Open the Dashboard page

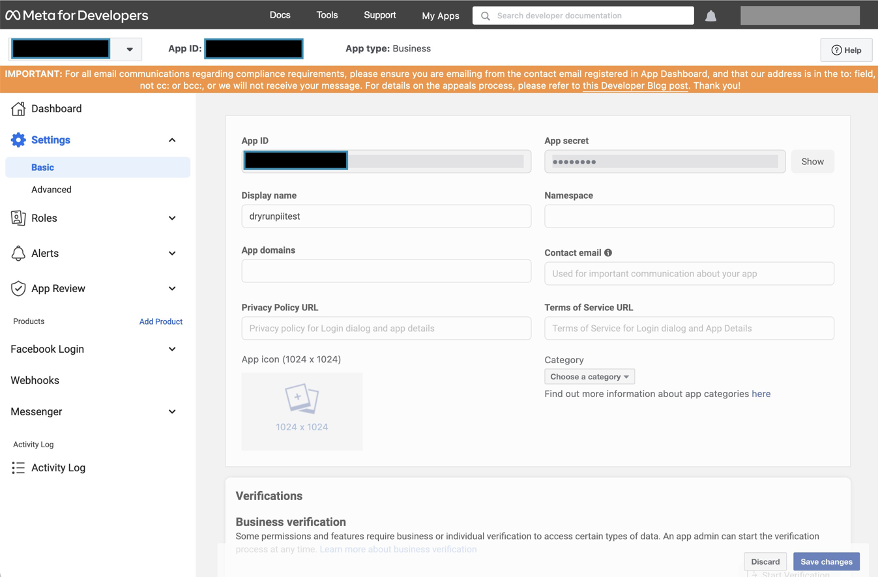pos(56,108)
